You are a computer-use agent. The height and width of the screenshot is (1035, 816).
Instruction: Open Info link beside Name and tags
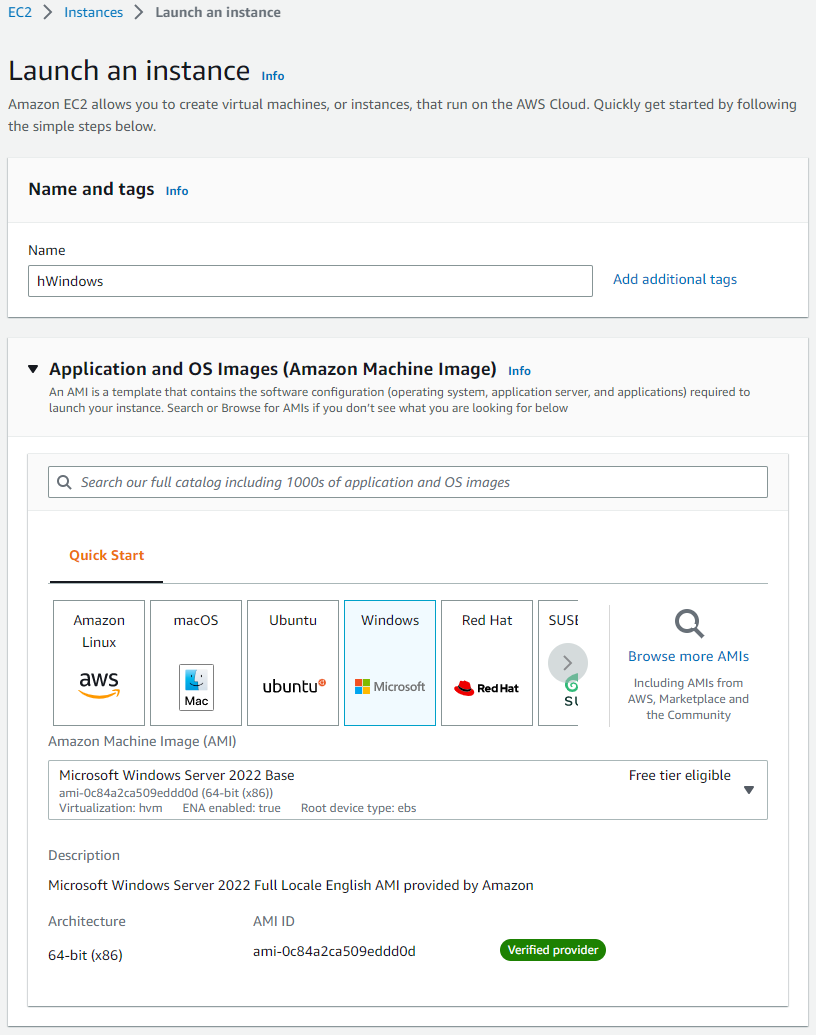coord(177,191)
